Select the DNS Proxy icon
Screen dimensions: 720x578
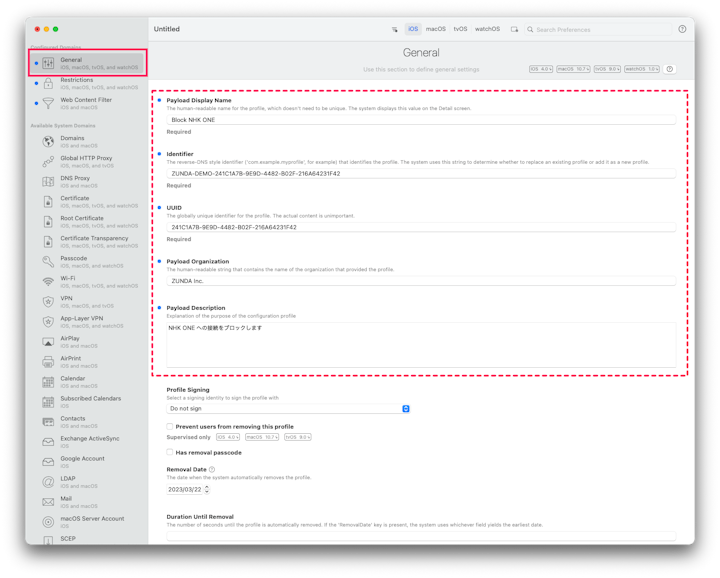click(x=48, y=182)
